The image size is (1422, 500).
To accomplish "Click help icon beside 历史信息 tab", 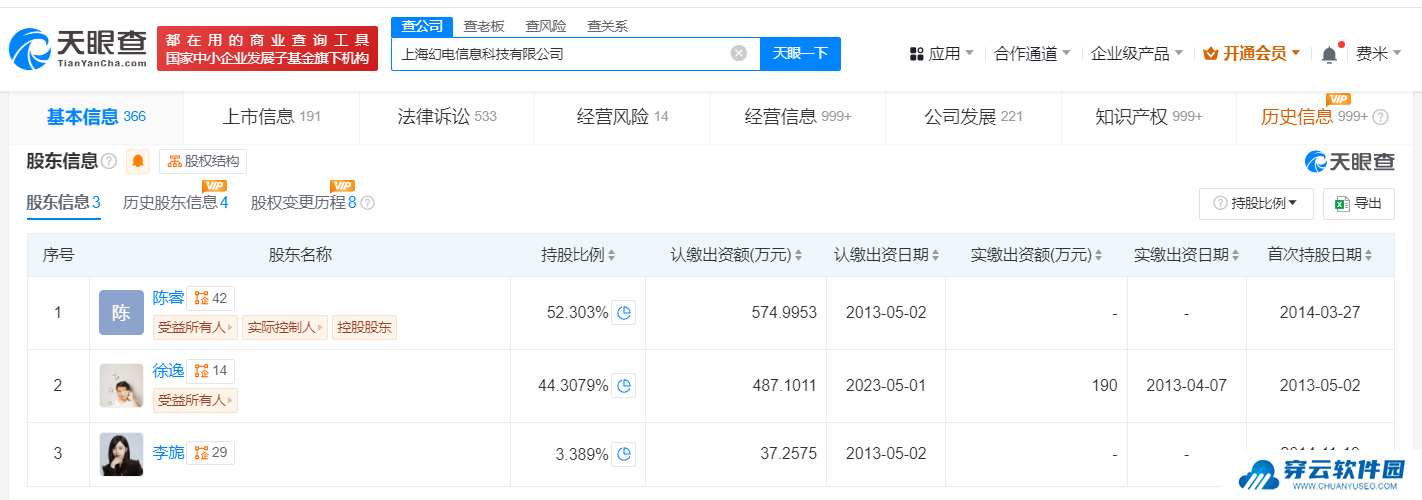I will point(1381,117).
